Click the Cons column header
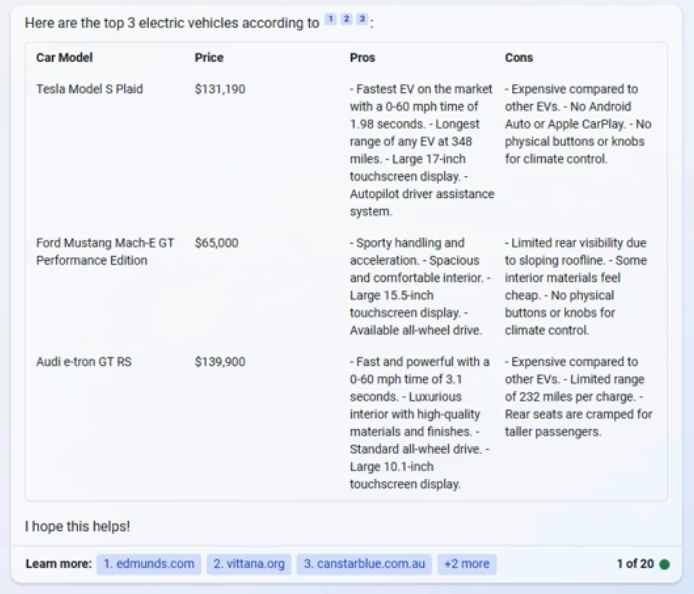 point(519,58)
